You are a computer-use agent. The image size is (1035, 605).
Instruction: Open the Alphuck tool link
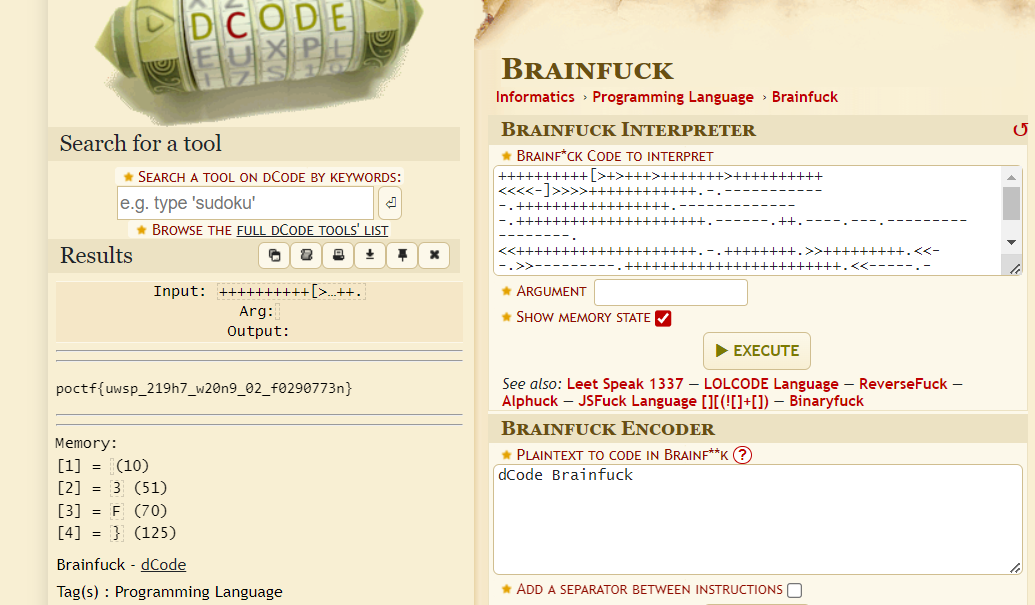[x=530, y=401]
